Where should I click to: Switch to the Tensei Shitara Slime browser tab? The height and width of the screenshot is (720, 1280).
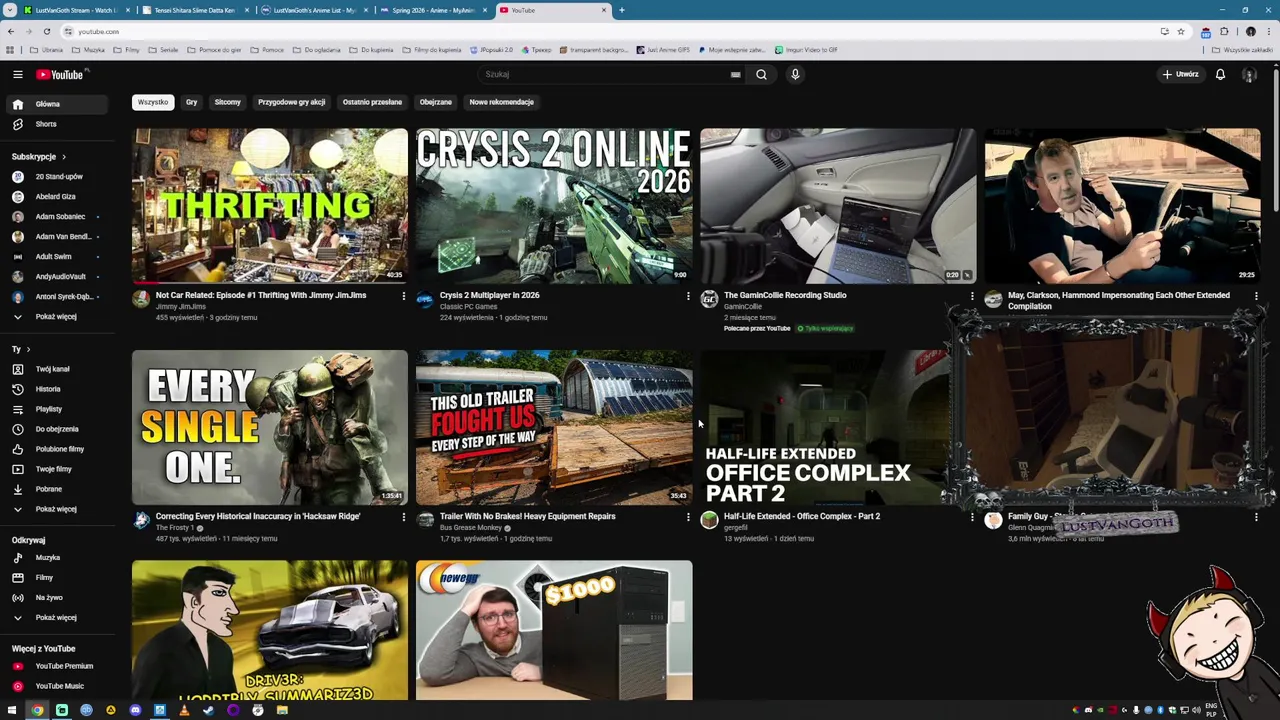[x=194, y=10]
